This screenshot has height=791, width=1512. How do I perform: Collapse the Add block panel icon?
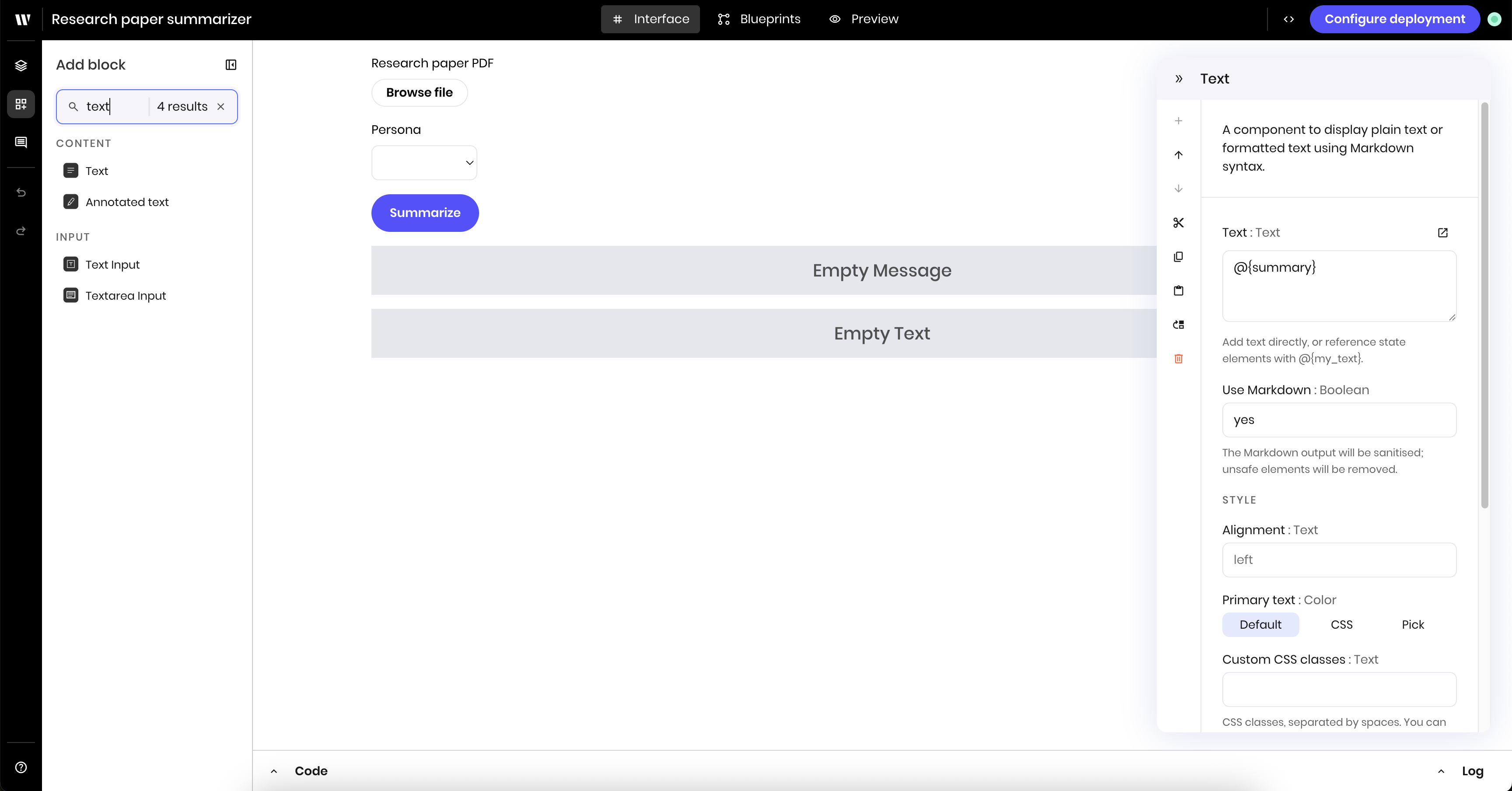point(231,65)
